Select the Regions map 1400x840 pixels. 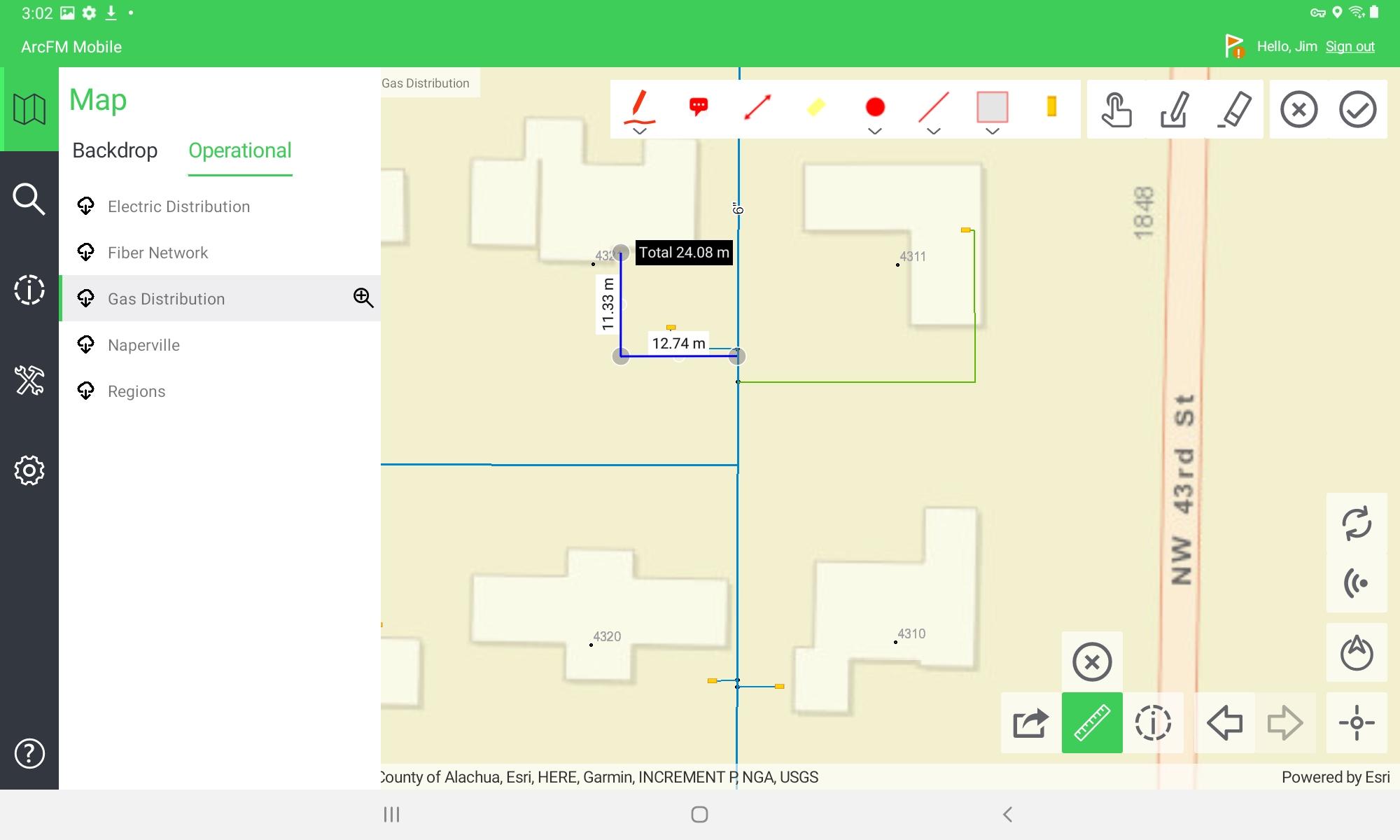[x=220, y=391]
